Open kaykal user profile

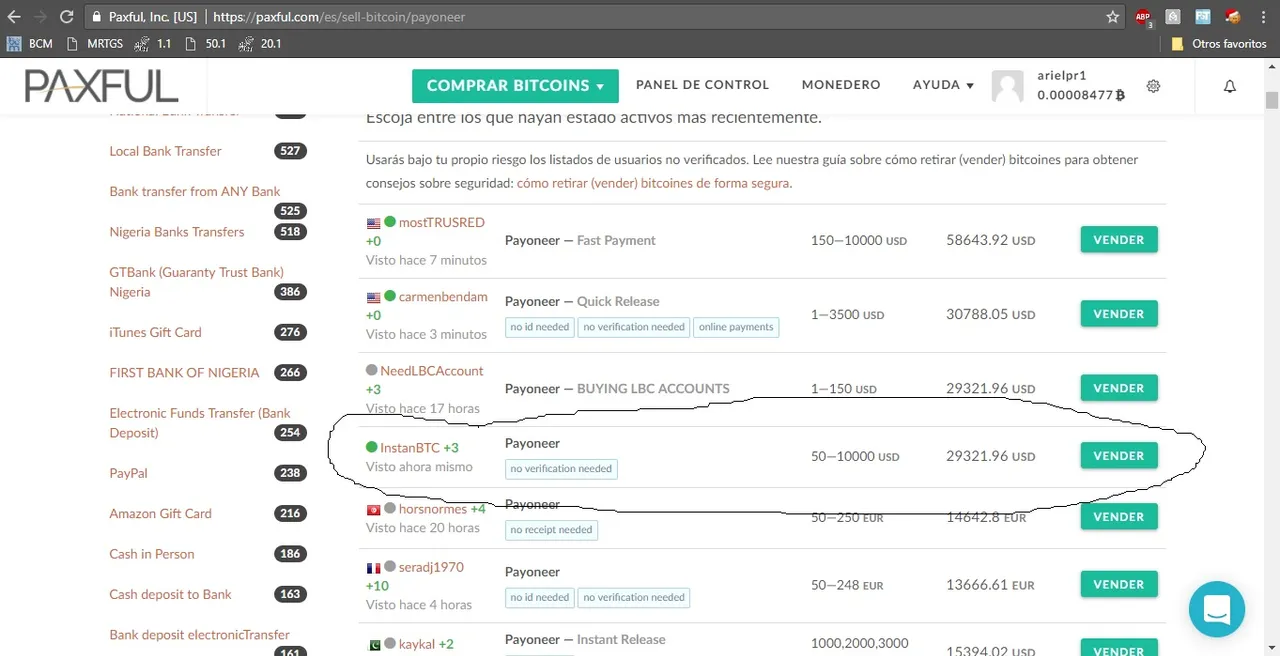coord(417,644)
